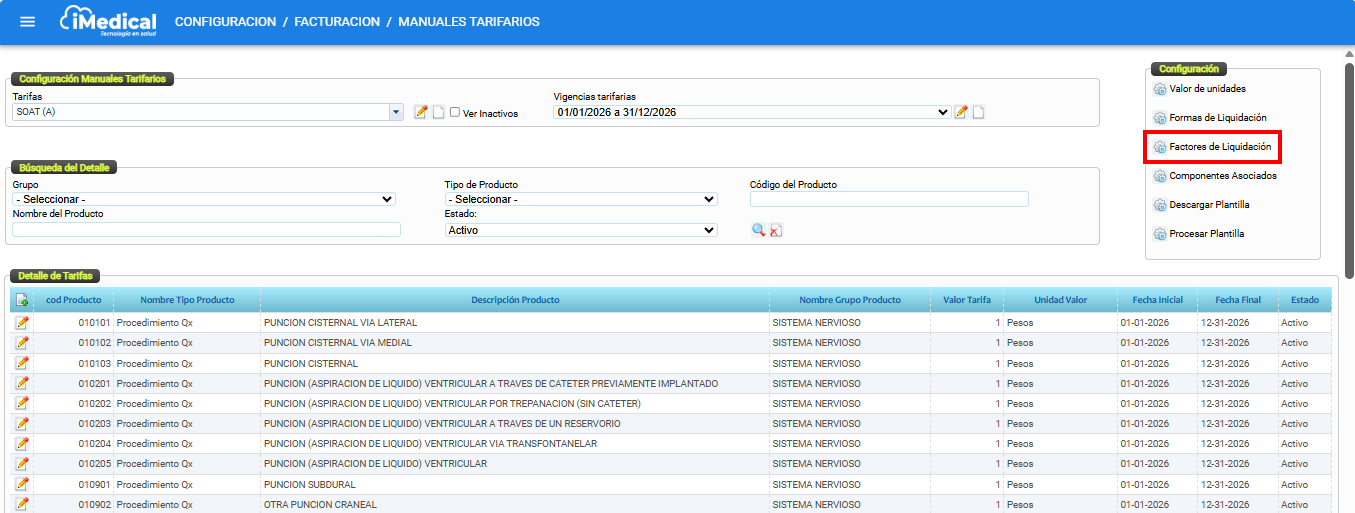Screen dimensions: 1355x513
Task: Enable the Ver Inactivos checkbox
Action: [x=455, y=112]
